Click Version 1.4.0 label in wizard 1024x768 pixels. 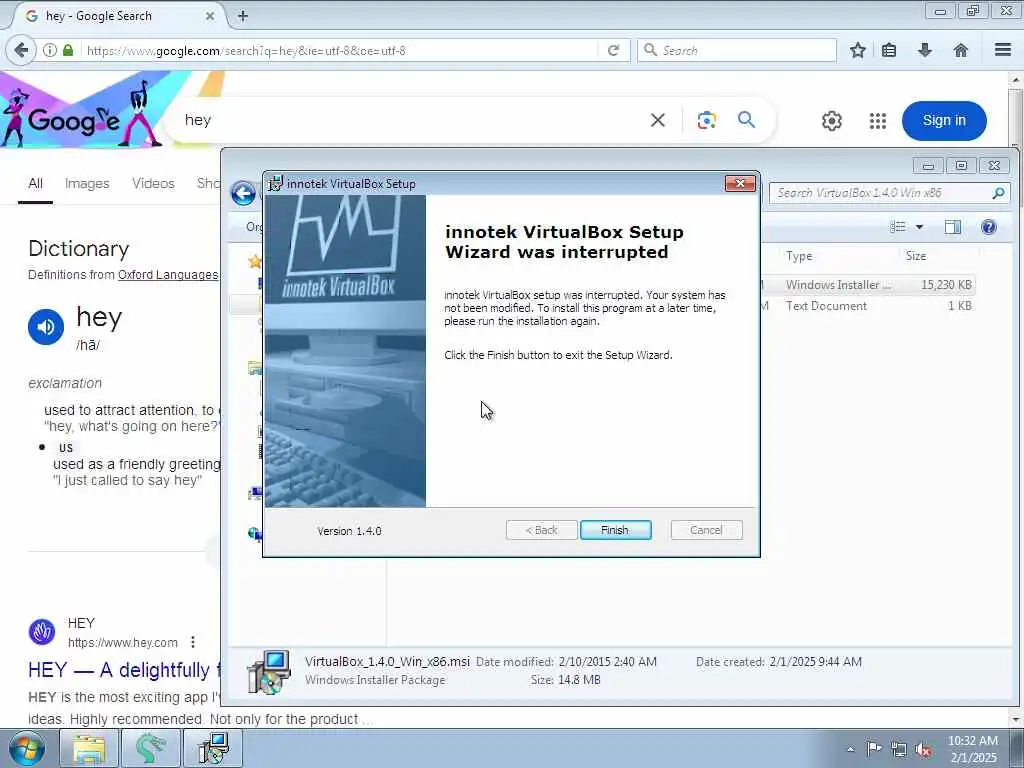349,531
